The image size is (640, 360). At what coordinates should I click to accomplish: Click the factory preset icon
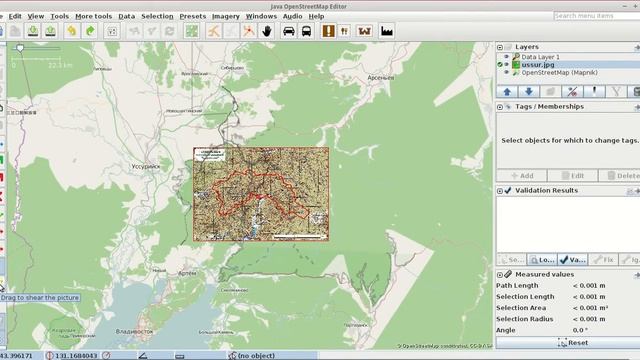pyautogui.click(x=387, y=31)
